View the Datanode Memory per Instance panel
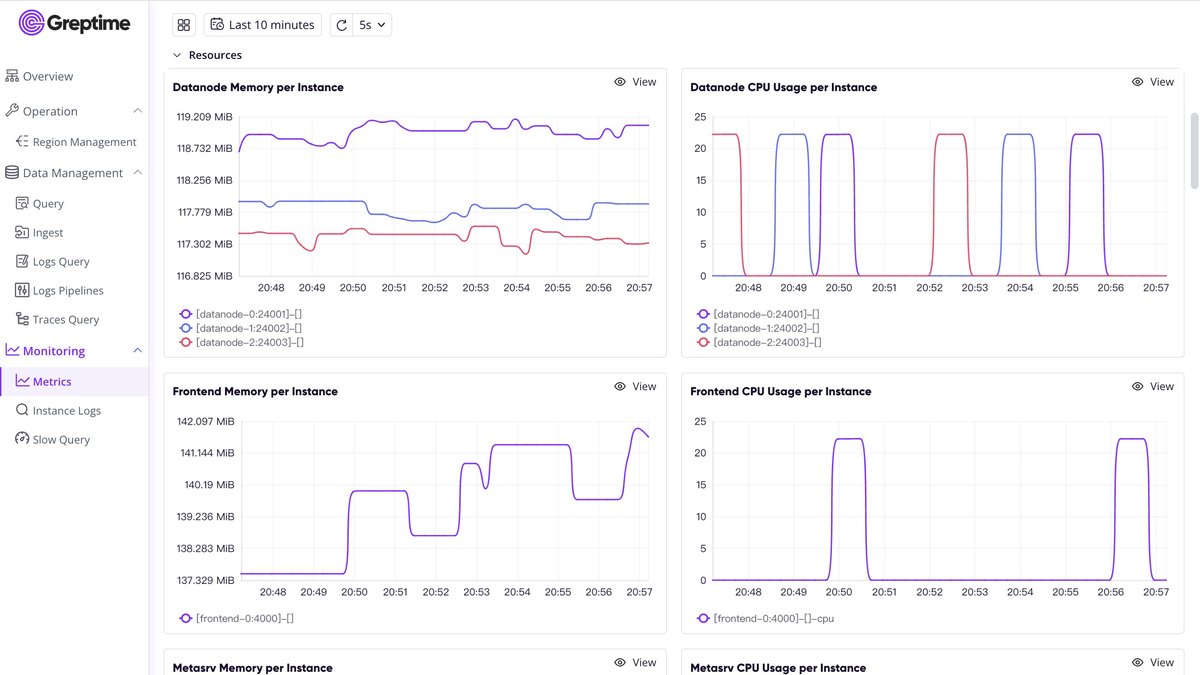 coord(635,82)
